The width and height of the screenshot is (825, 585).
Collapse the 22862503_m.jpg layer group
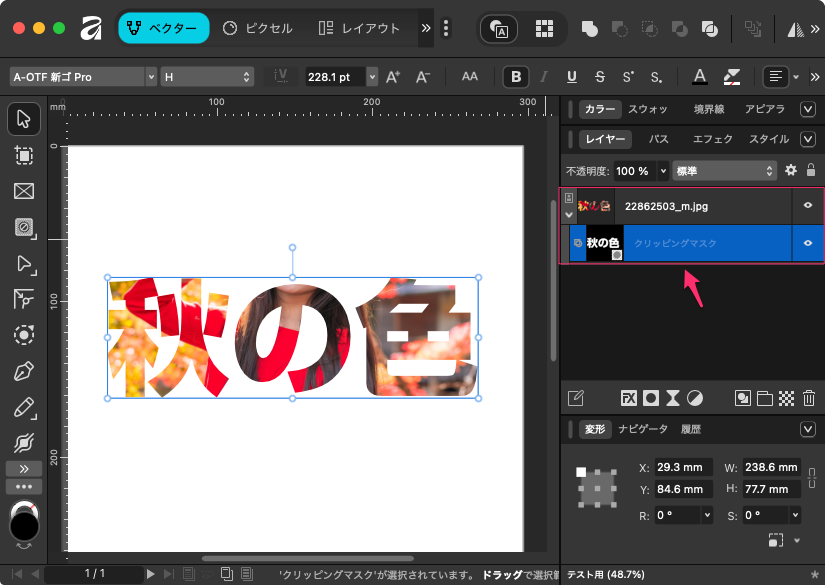pos(569,214)
